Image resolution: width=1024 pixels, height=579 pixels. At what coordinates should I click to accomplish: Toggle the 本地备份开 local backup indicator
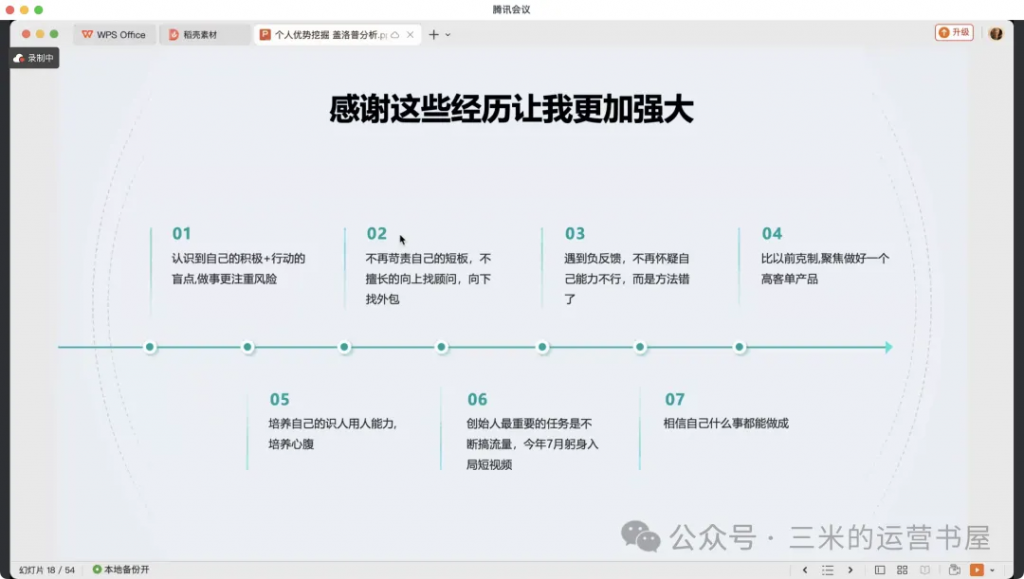pyautogui.click(x=120, y=570)
